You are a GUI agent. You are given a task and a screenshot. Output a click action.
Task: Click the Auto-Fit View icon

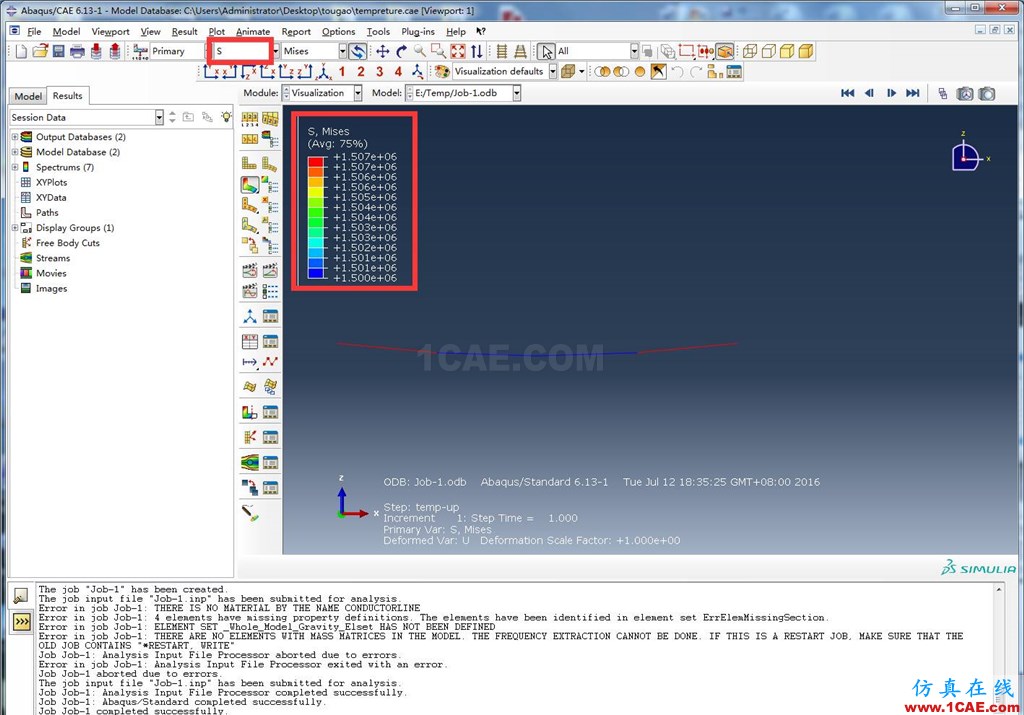458,51
